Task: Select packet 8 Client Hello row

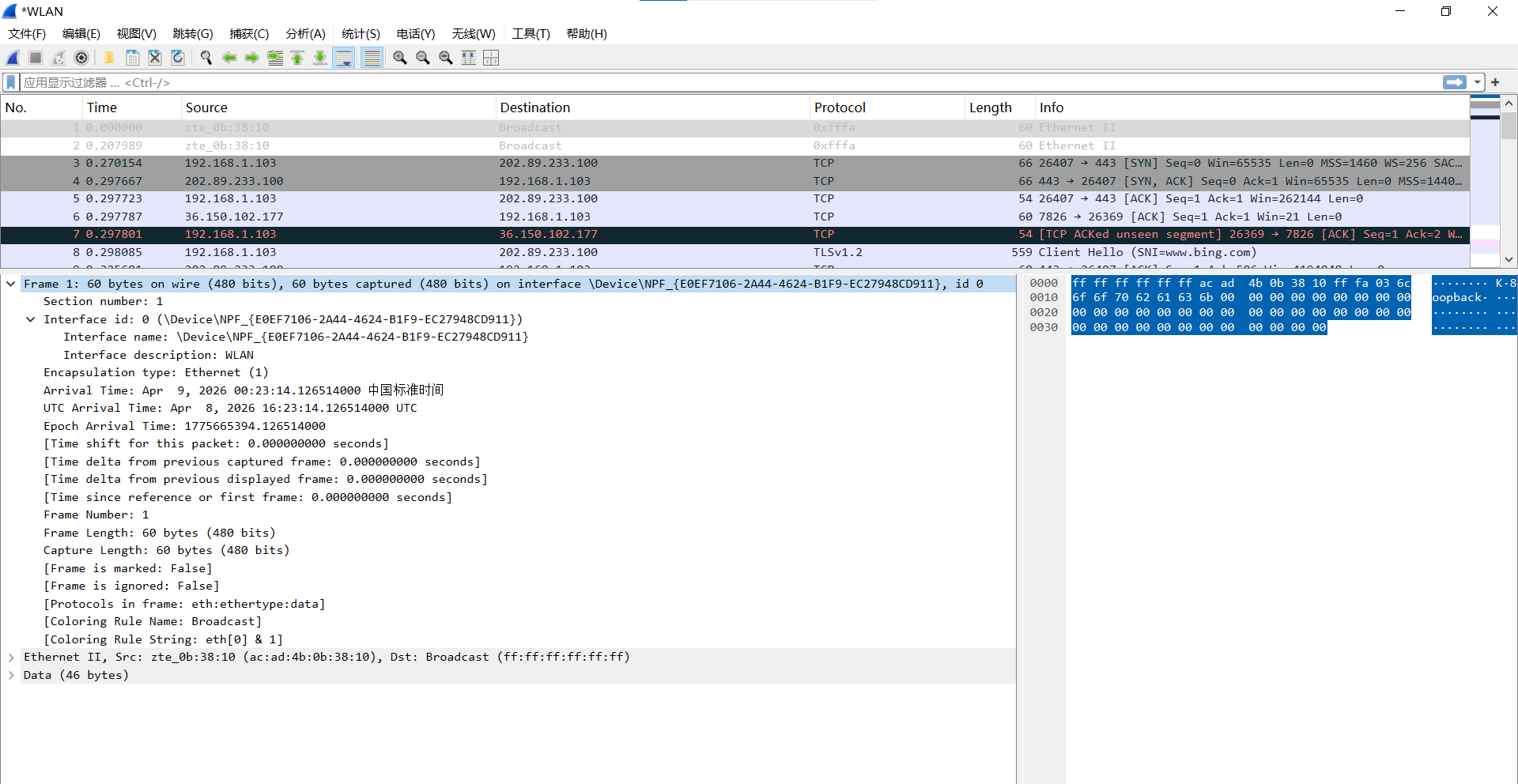Action: coord(735,252)
